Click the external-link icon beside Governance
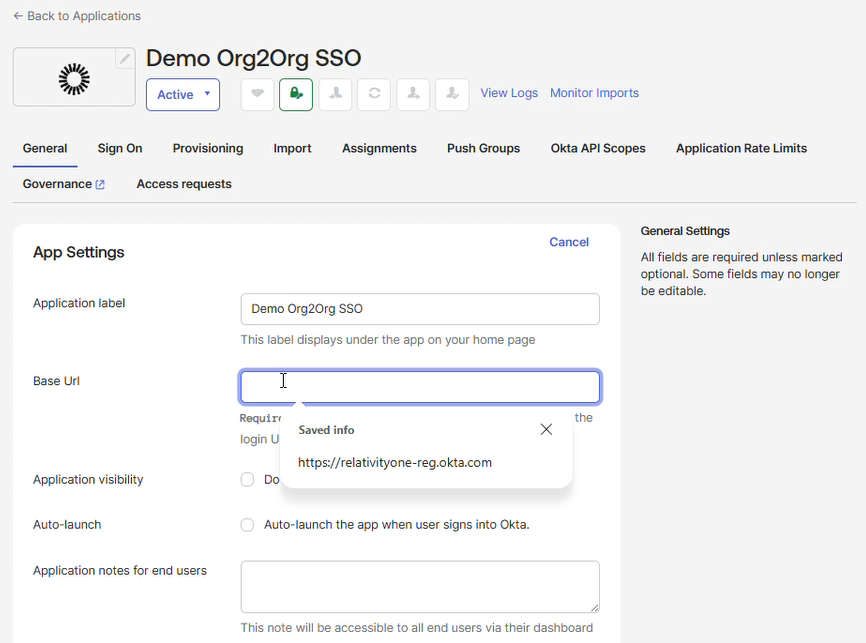The height and width of the screenshot is (643, 866). coord(100,185)
